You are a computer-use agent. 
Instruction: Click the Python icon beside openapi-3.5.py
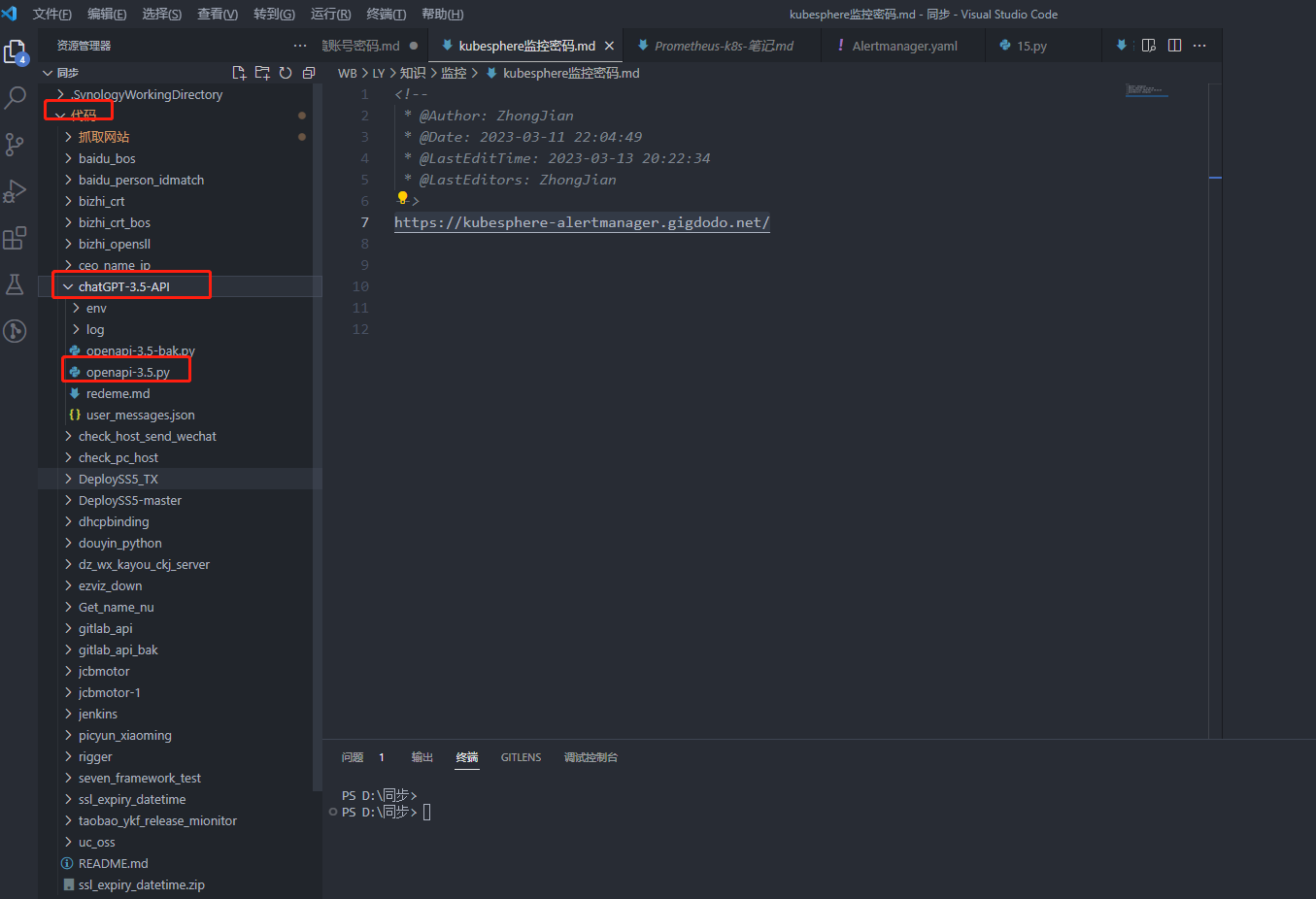click(75, 372)
